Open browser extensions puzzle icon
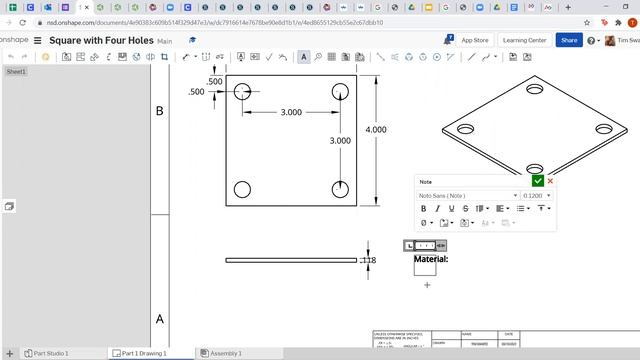Screen dimensions: 640x360 (618, 23)
